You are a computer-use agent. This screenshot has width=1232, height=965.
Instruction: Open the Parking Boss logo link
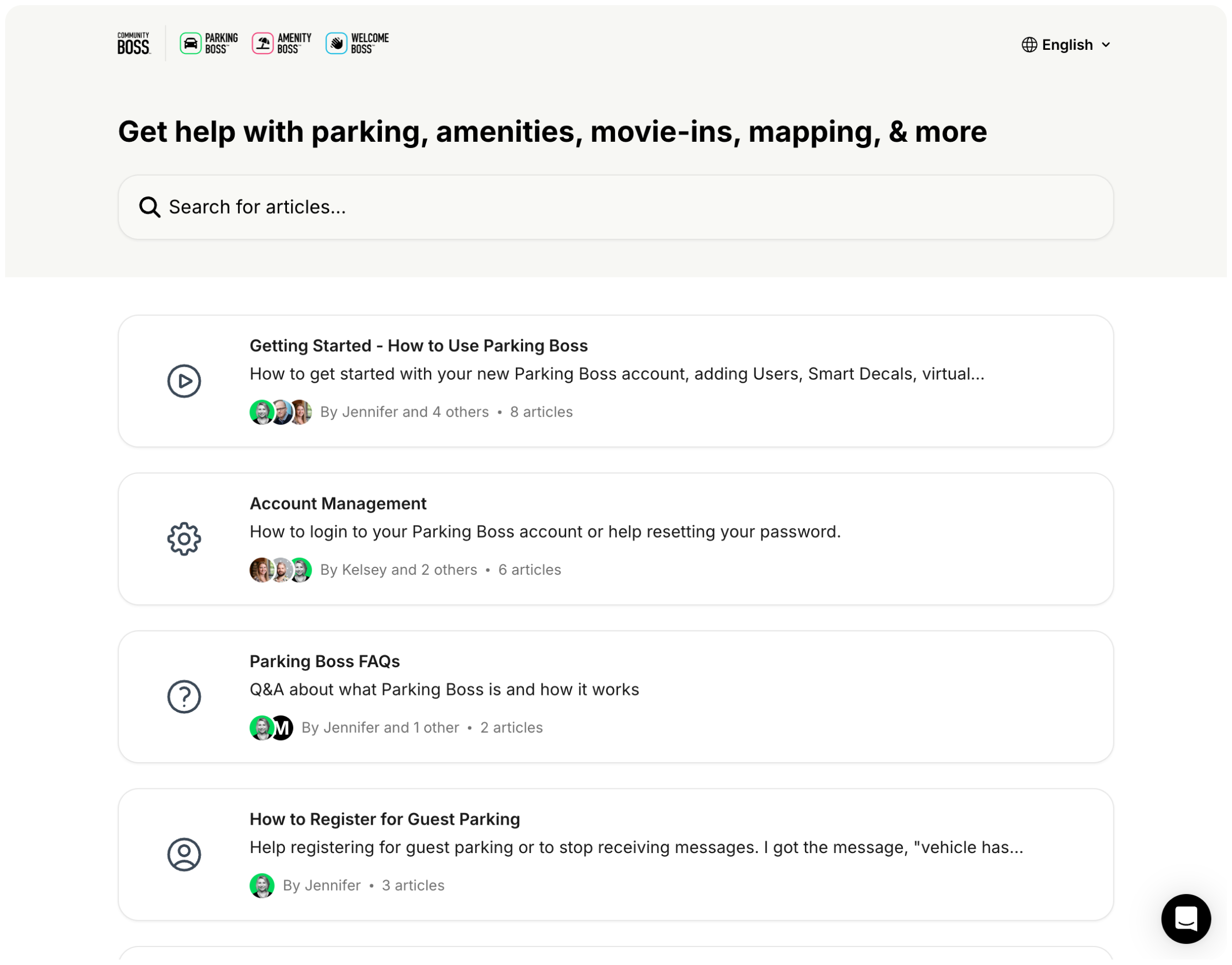[x=208, y=44]
